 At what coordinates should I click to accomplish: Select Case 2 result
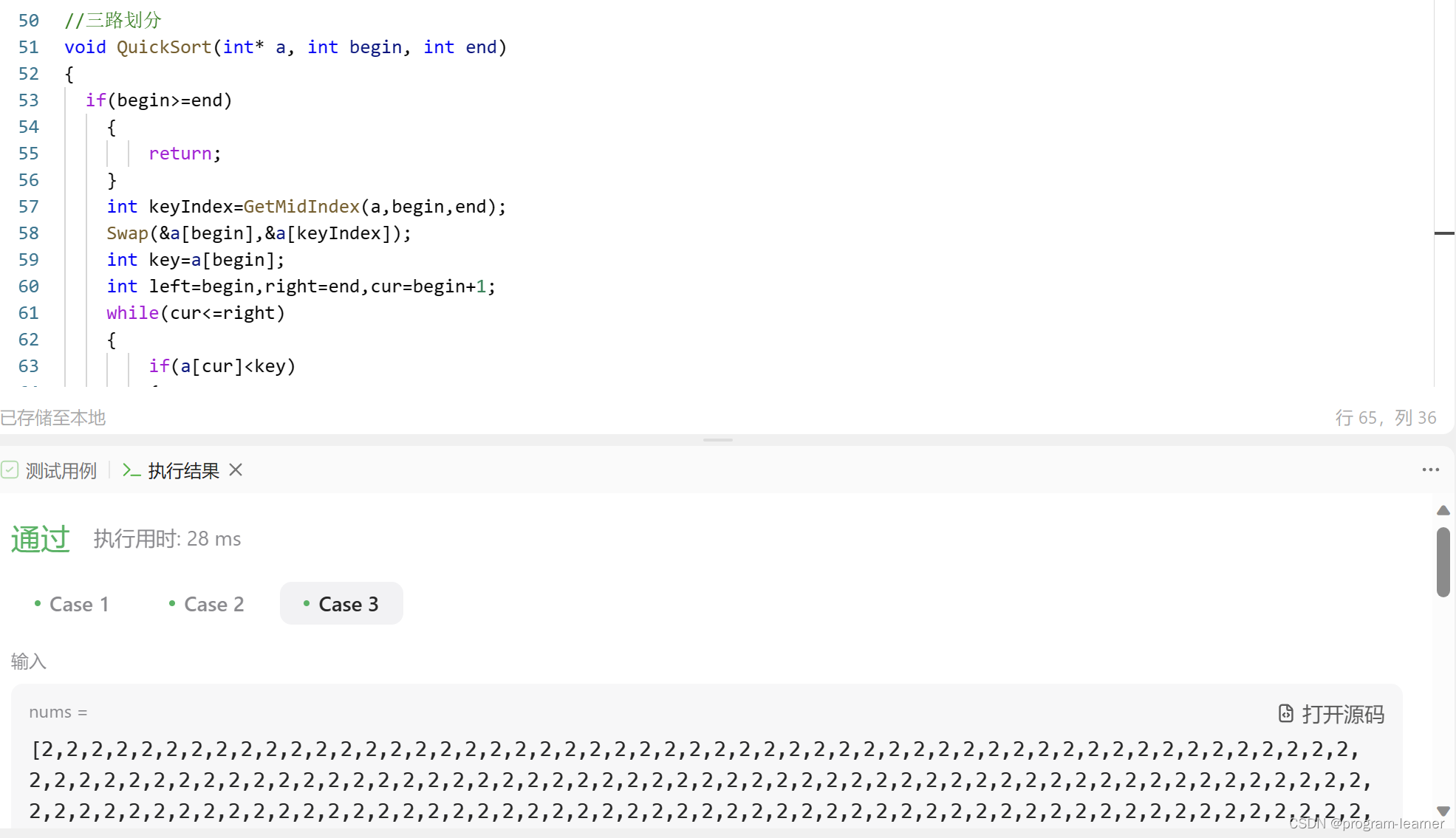click(x=206, y=604)
